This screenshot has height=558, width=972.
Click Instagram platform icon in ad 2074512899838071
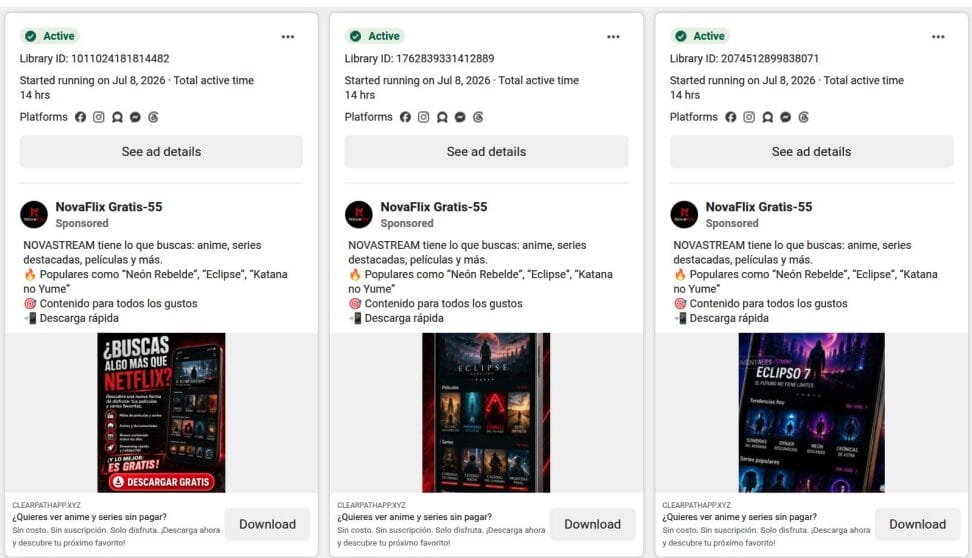[749, 117]
